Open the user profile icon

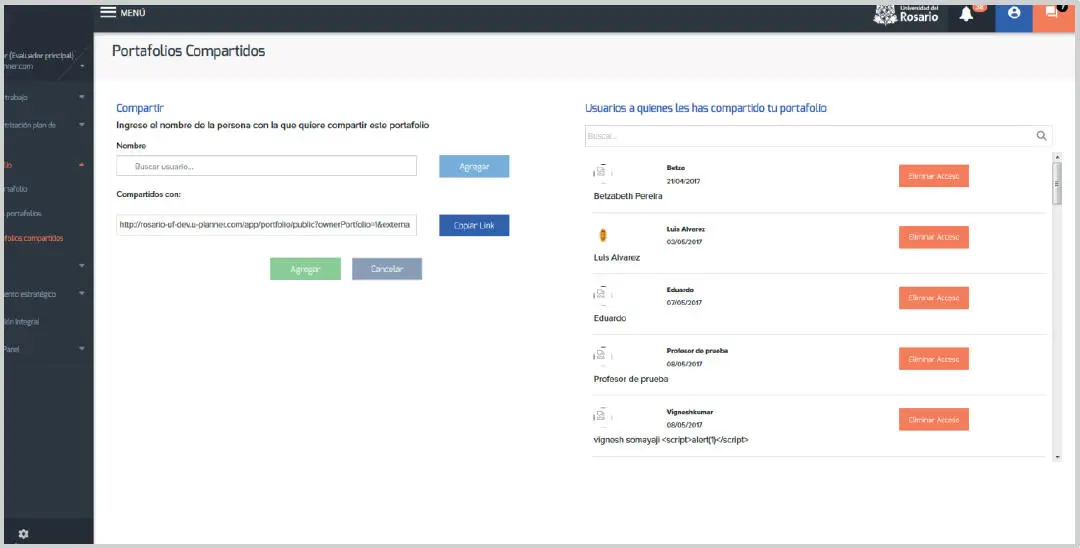tap(1014, 13)
